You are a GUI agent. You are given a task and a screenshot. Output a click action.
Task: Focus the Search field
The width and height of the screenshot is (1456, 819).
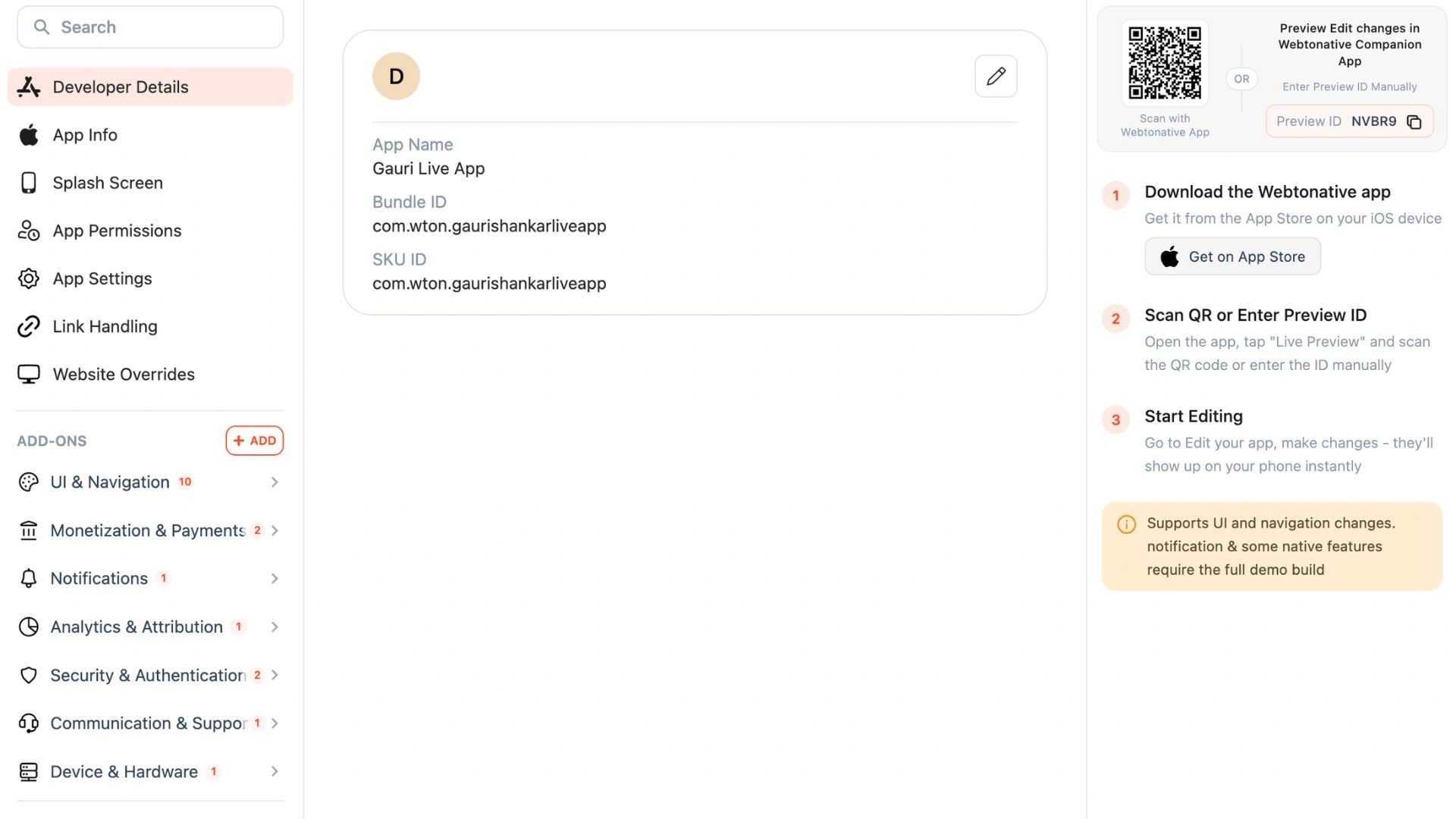[150, 27]
